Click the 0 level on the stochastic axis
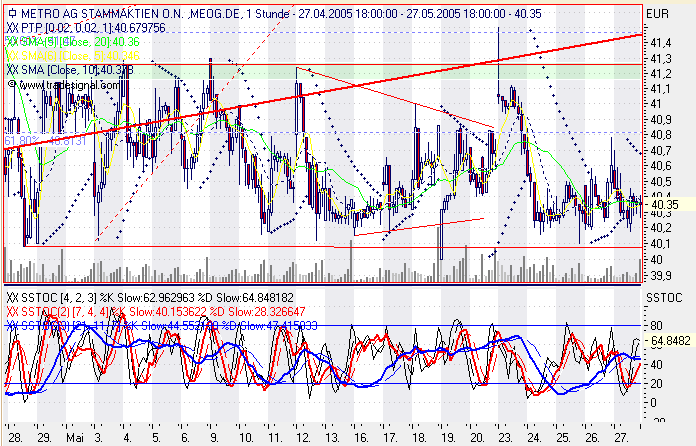Viewport: 696px width, 446px height. [653, 403]
